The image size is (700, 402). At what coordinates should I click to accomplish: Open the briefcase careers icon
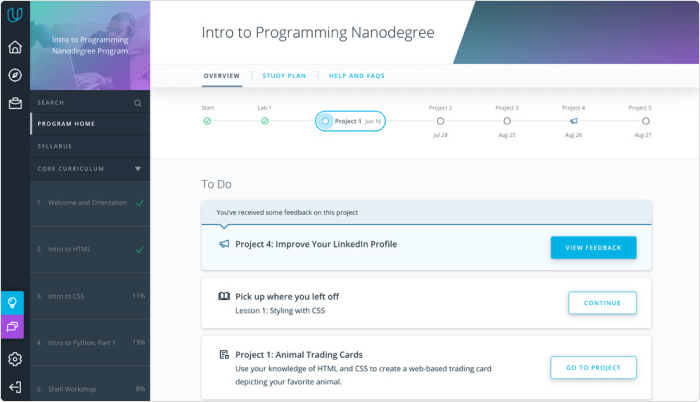(x=15, y=102)
